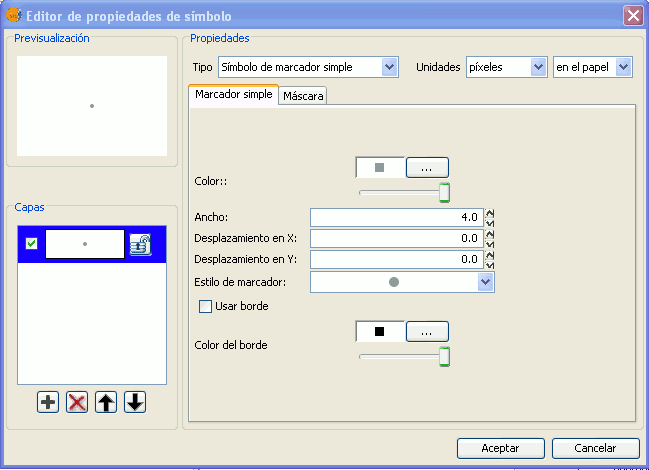Click the border color transparency slider handle

[445, 357]
